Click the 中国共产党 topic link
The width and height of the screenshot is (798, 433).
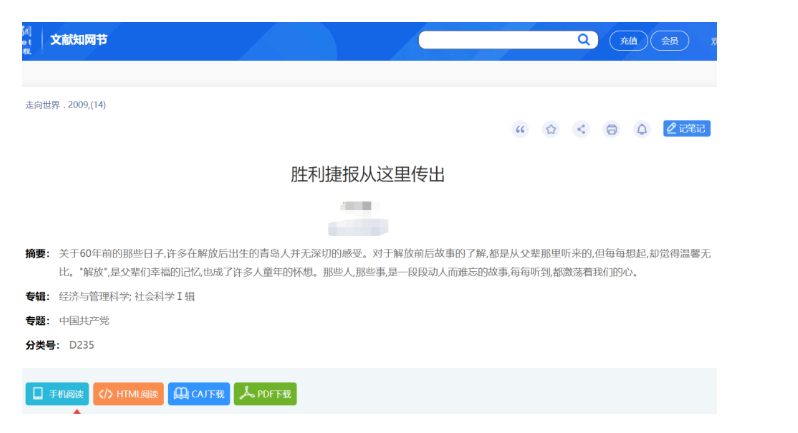(x=84, y=320)
